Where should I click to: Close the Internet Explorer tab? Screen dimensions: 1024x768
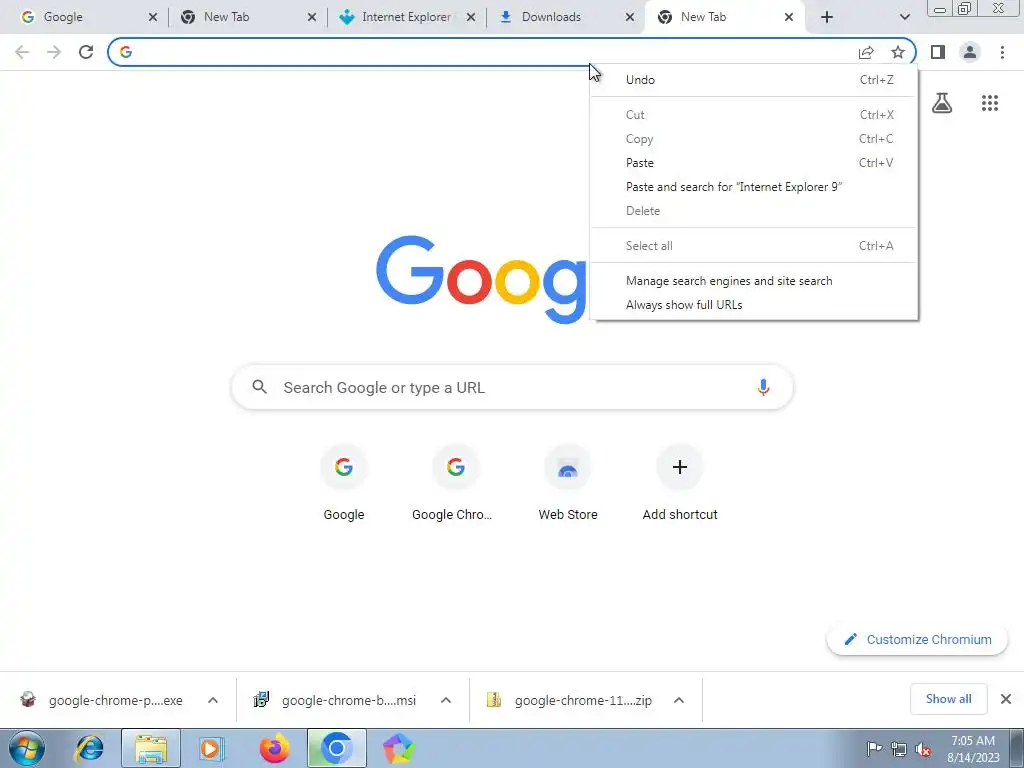click(471, 17)
